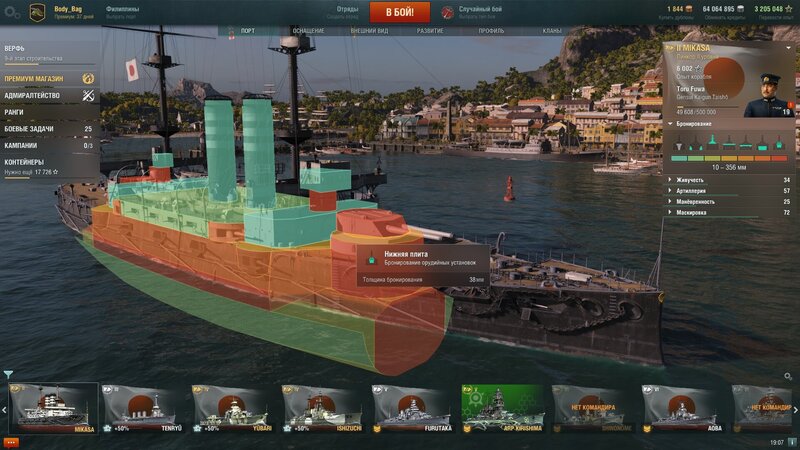Select the second armor layout icon

click(x=695, y=143)
